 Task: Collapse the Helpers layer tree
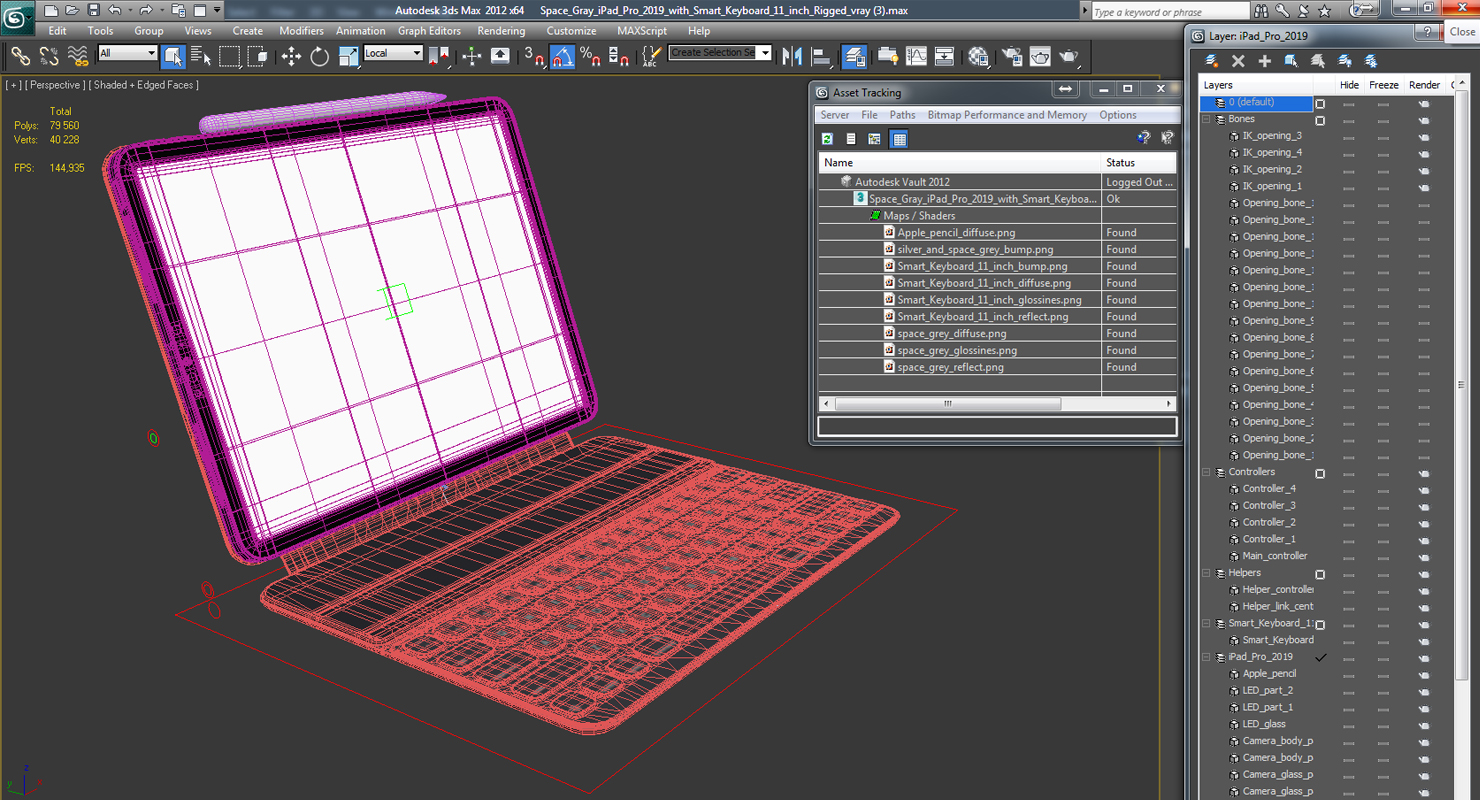[1206, 573]
